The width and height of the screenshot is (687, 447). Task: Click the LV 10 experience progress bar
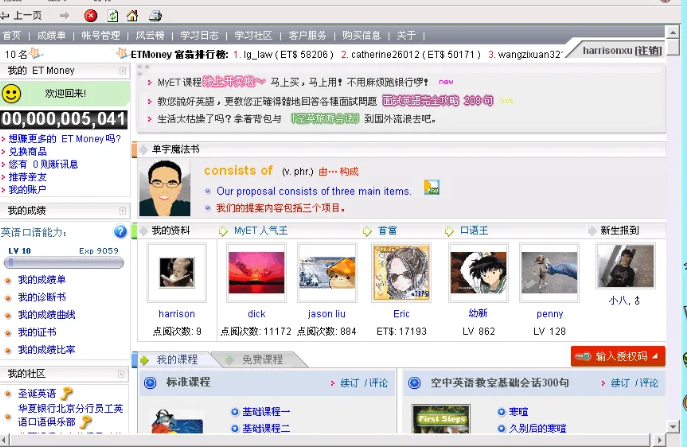coord(64,263)
